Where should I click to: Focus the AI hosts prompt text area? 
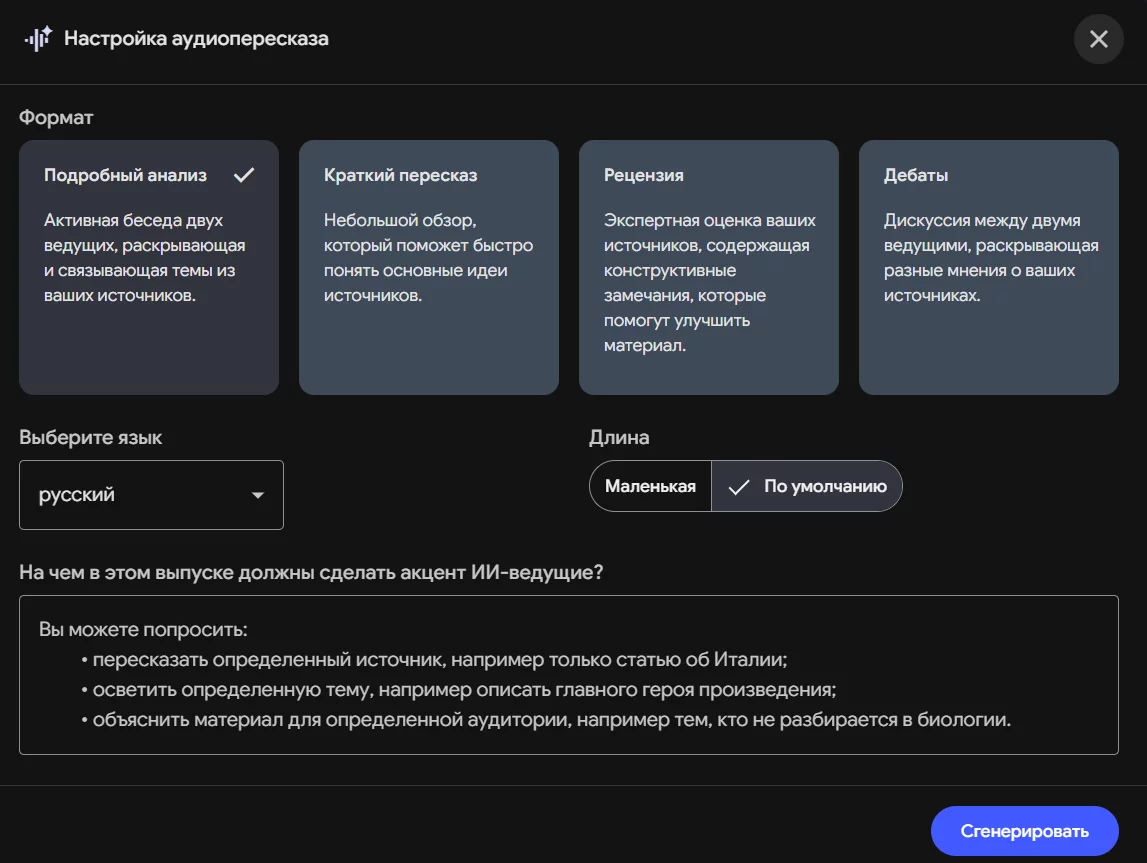pos(568,675)
